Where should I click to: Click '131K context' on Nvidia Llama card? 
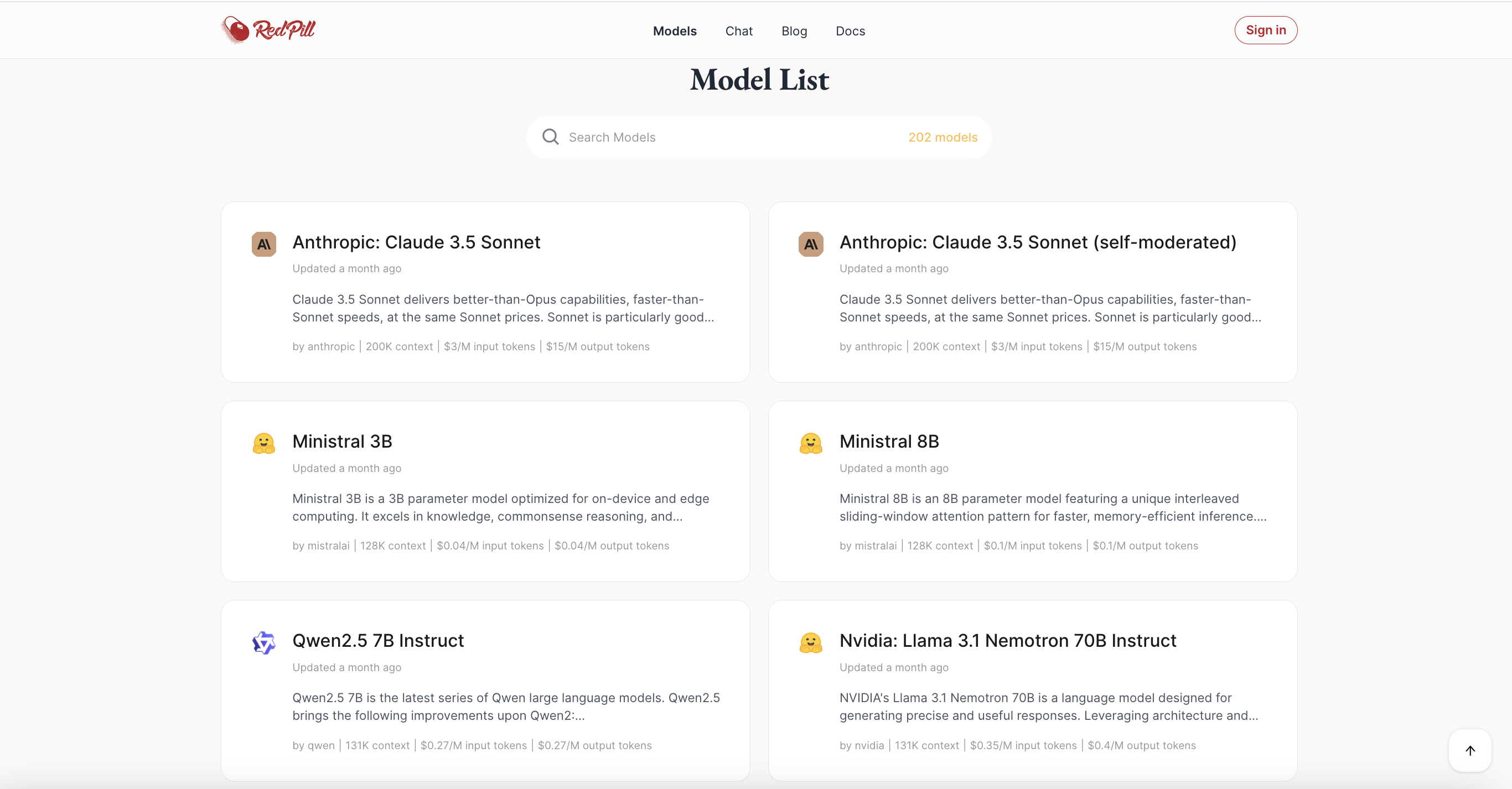[927, 745]
